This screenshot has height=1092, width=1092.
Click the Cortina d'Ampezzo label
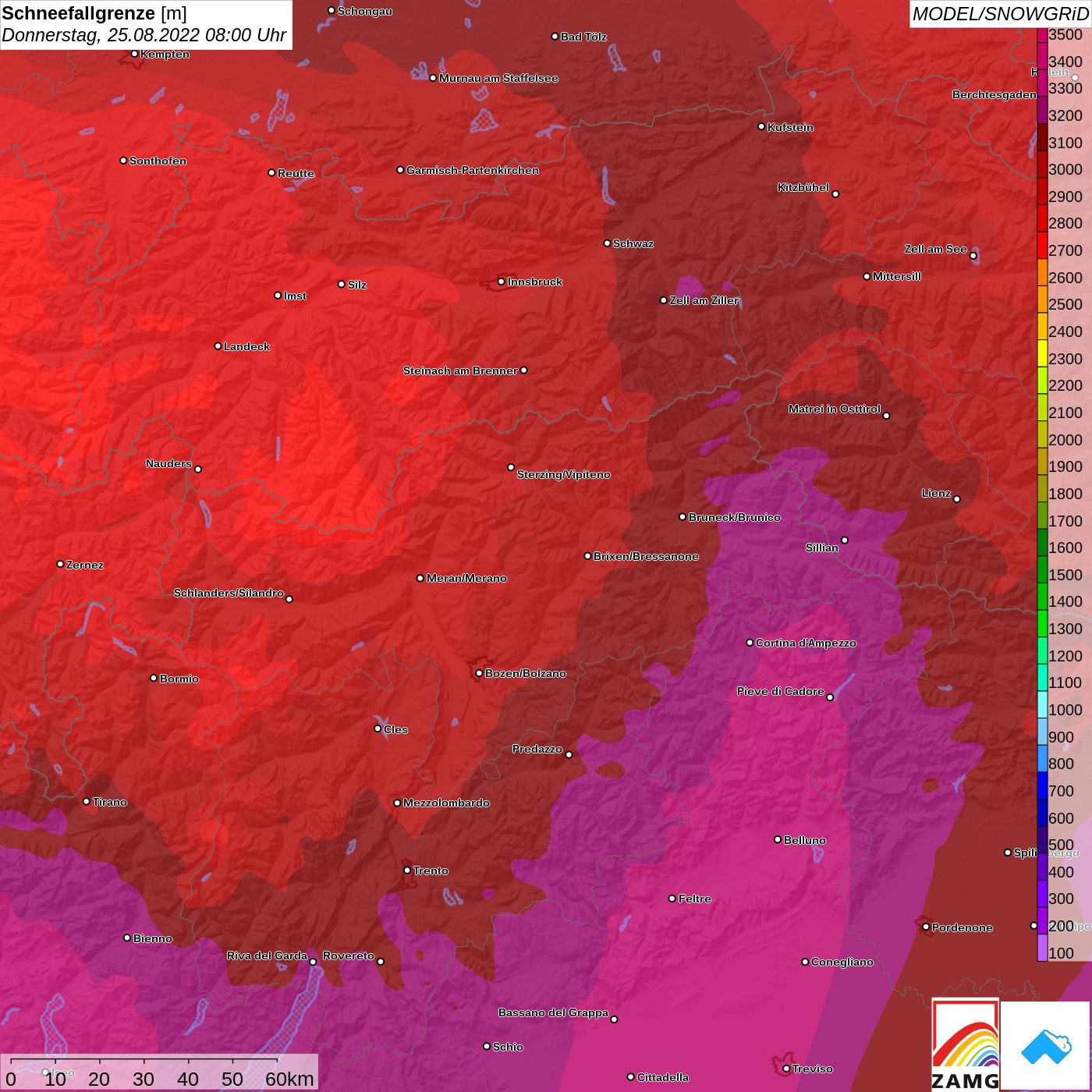point(806,643)
